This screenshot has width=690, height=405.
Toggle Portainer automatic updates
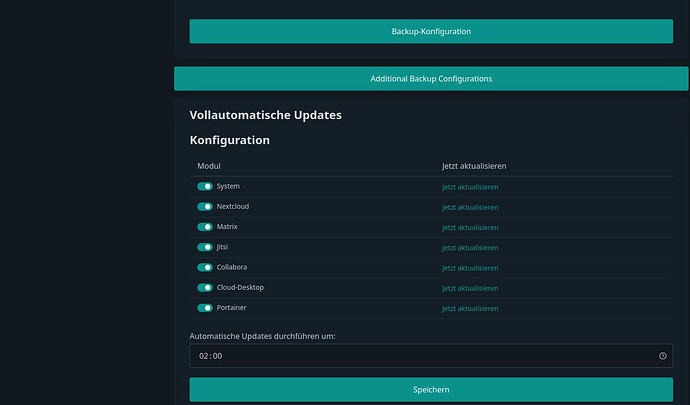click(x=205, y=308)
